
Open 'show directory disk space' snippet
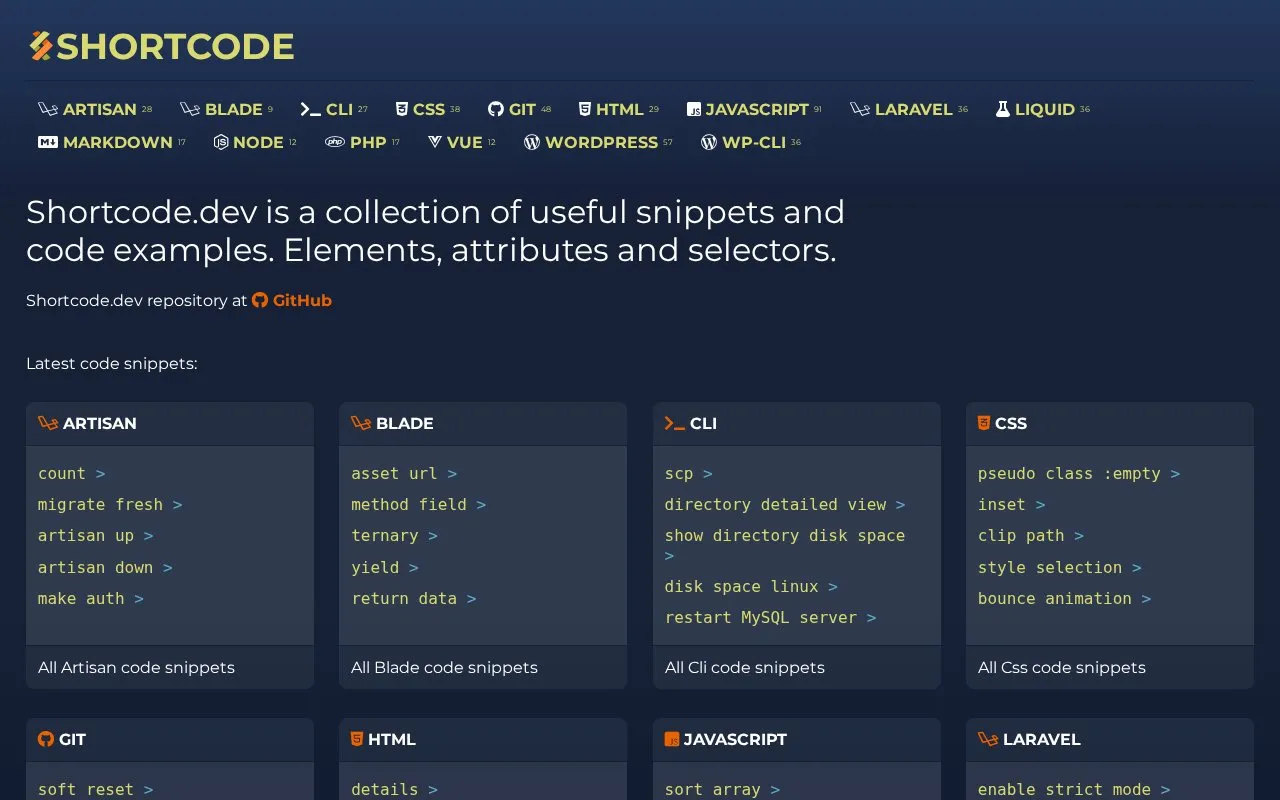pos(785,545)
